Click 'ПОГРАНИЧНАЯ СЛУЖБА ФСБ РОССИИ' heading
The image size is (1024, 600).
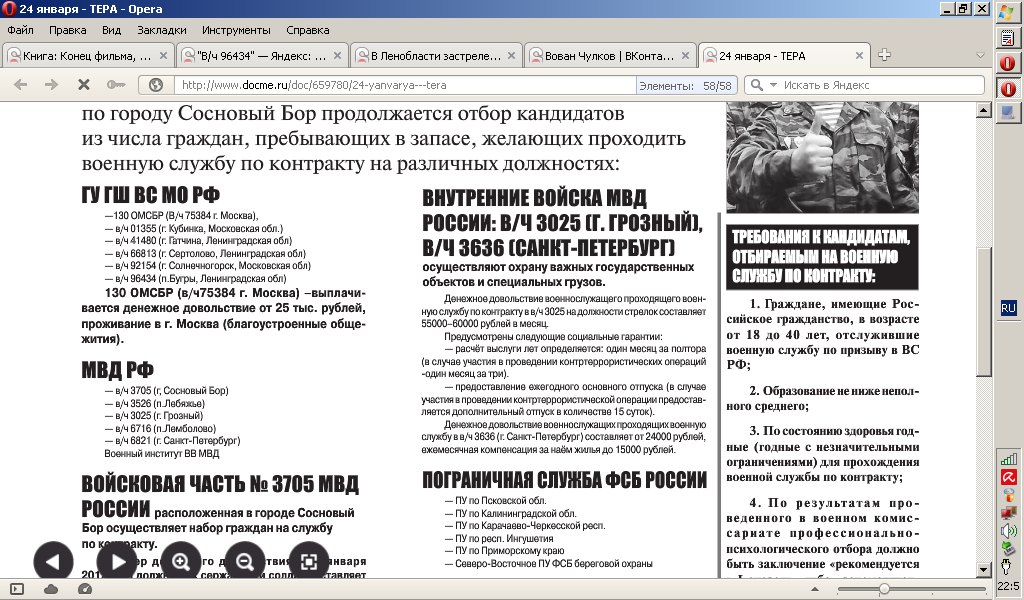click(x=564, y=480)
